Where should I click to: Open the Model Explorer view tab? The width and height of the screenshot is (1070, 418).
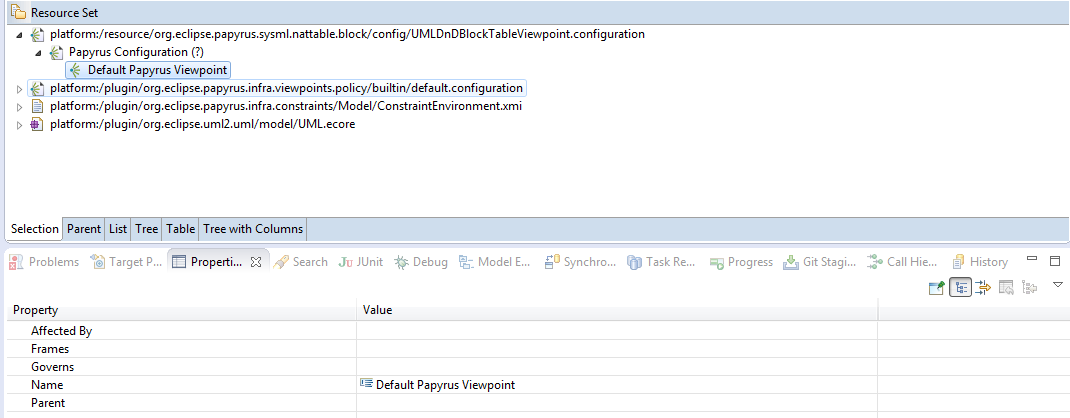[x=495, y=262]
